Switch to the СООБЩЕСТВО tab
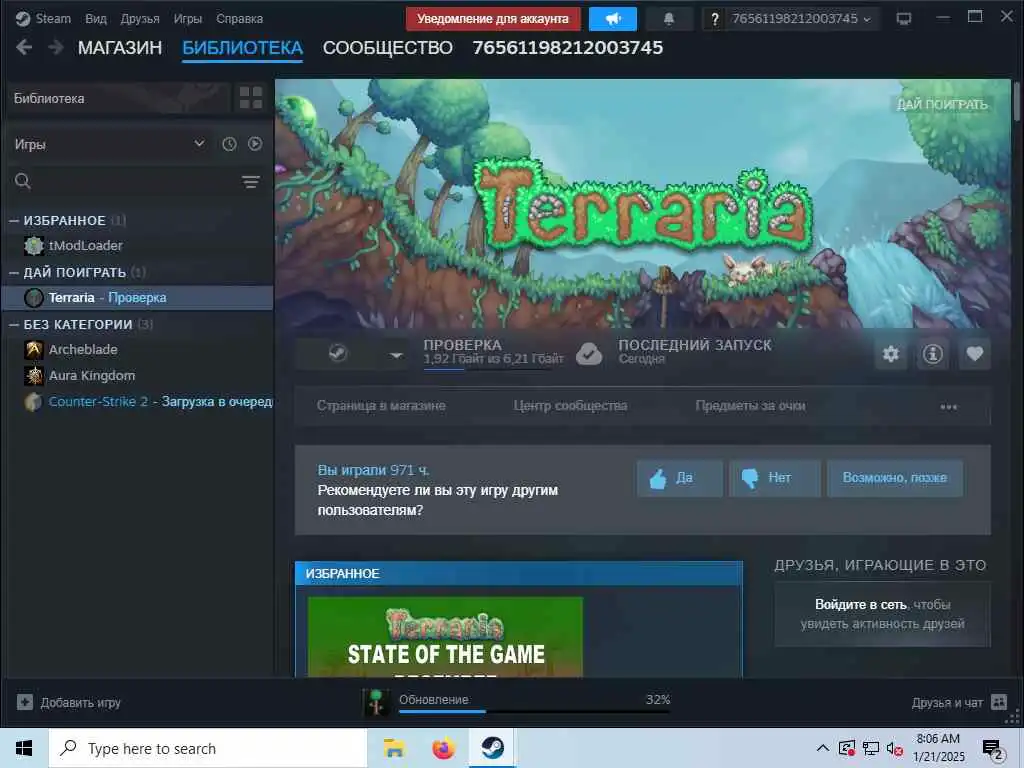The height and width of the screenshot is (768, 1024). tap(387, 48)
